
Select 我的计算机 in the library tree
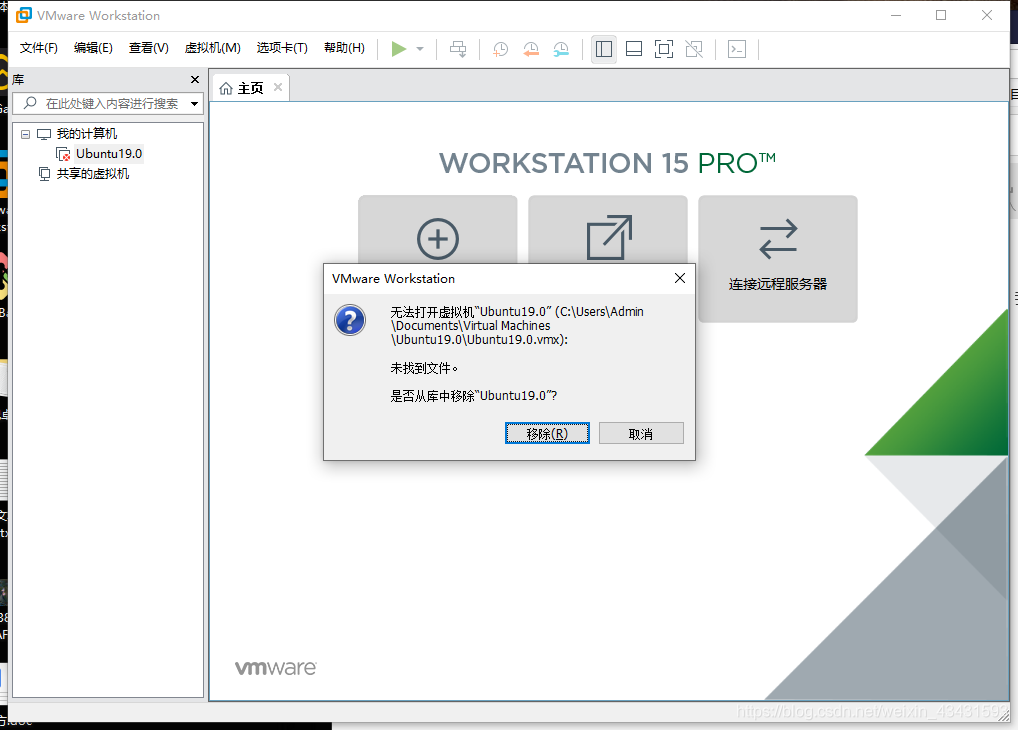pyautogui.click(x=86, y=134)
